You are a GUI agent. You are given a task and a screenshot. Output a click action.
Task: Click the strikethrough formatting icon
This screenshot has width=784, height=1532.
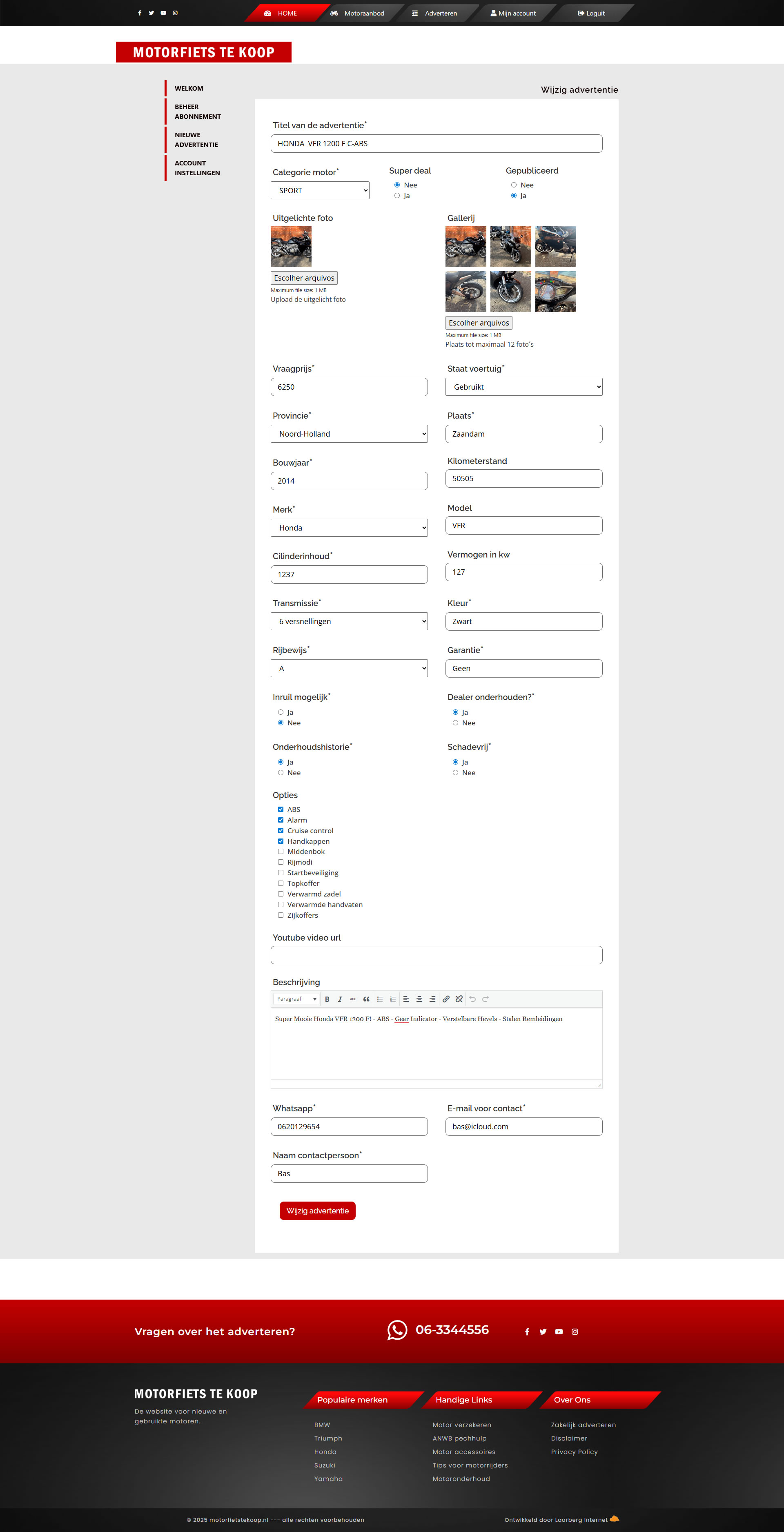pos(353,999)
